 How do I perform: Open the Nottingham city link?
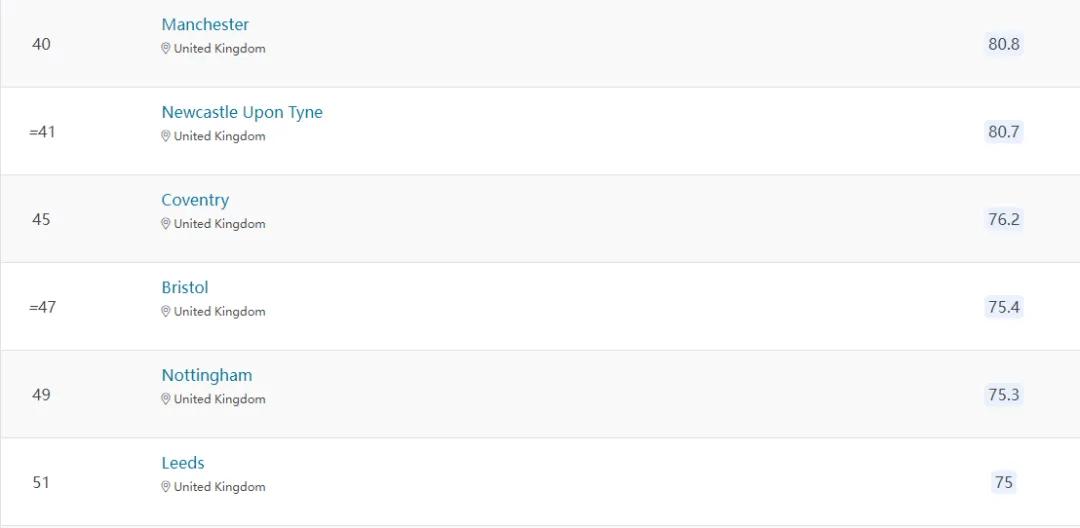point(207,375)
